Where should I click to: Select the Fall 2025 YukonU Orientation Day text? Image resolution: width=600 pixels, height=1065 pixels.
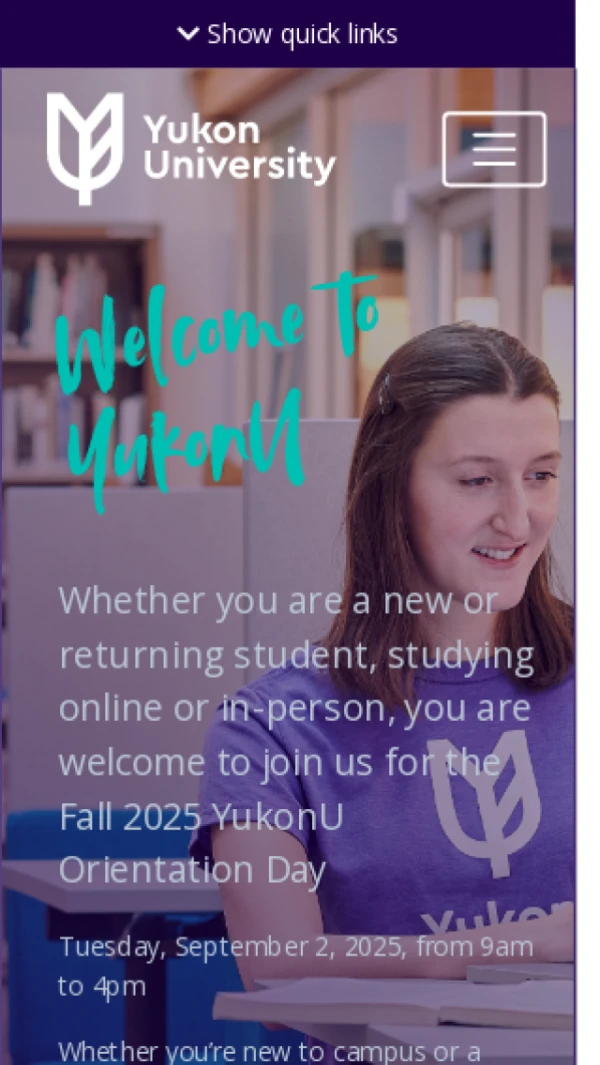click(x=201, y=843)
